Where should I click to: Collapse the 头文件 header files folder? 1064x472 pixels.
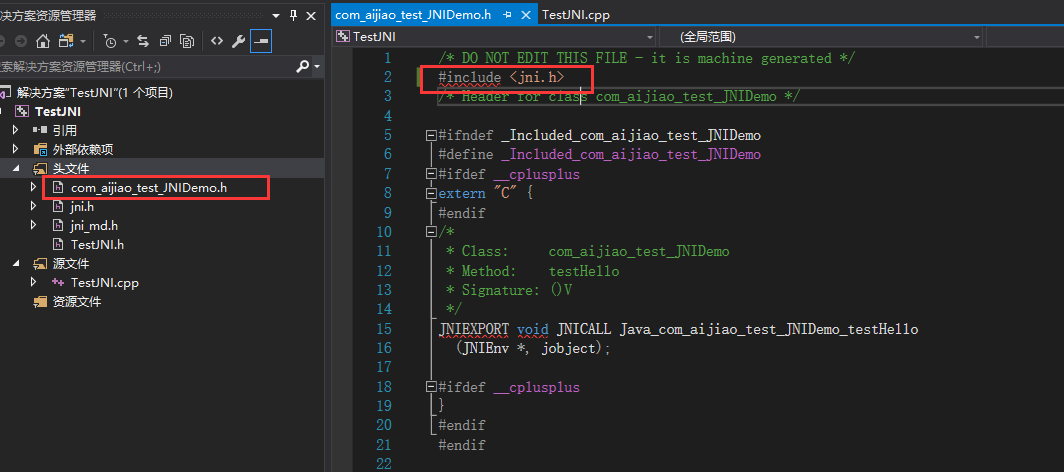tap(15, 168)
